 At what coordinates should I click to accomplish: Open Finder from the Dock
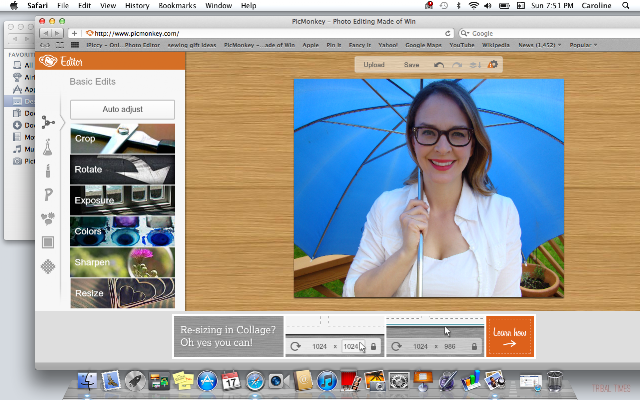tap(87, 381)
